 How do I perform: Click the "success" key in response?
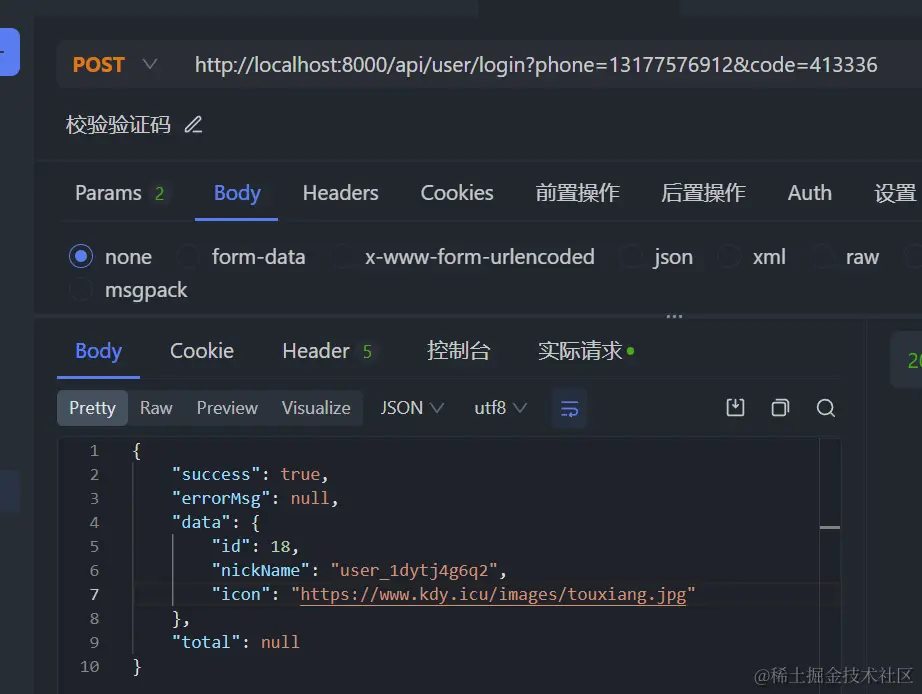pos(216,474)
